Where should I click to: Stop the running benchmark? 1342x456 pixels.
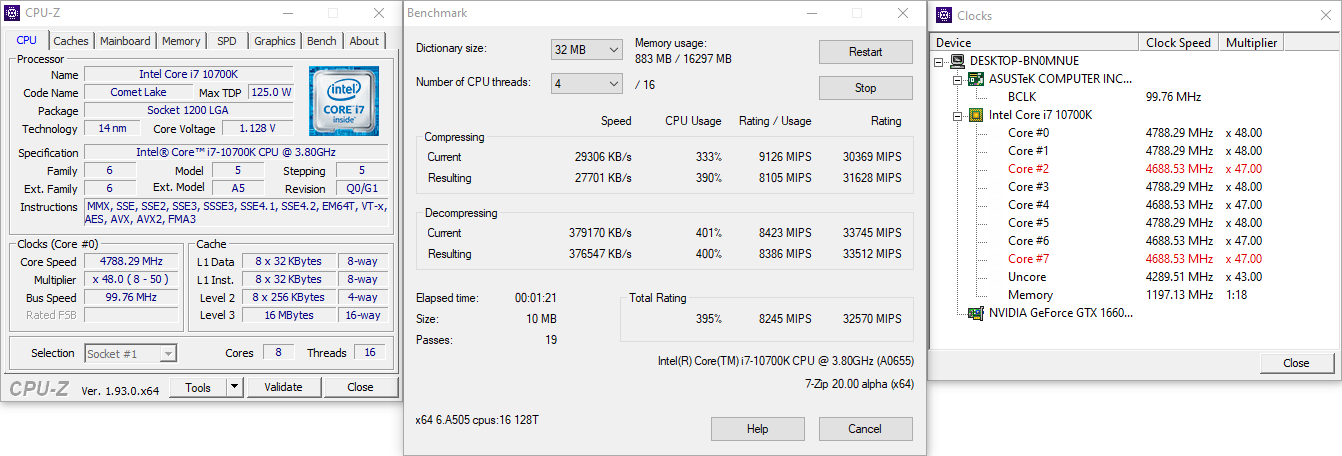point(865,88)
